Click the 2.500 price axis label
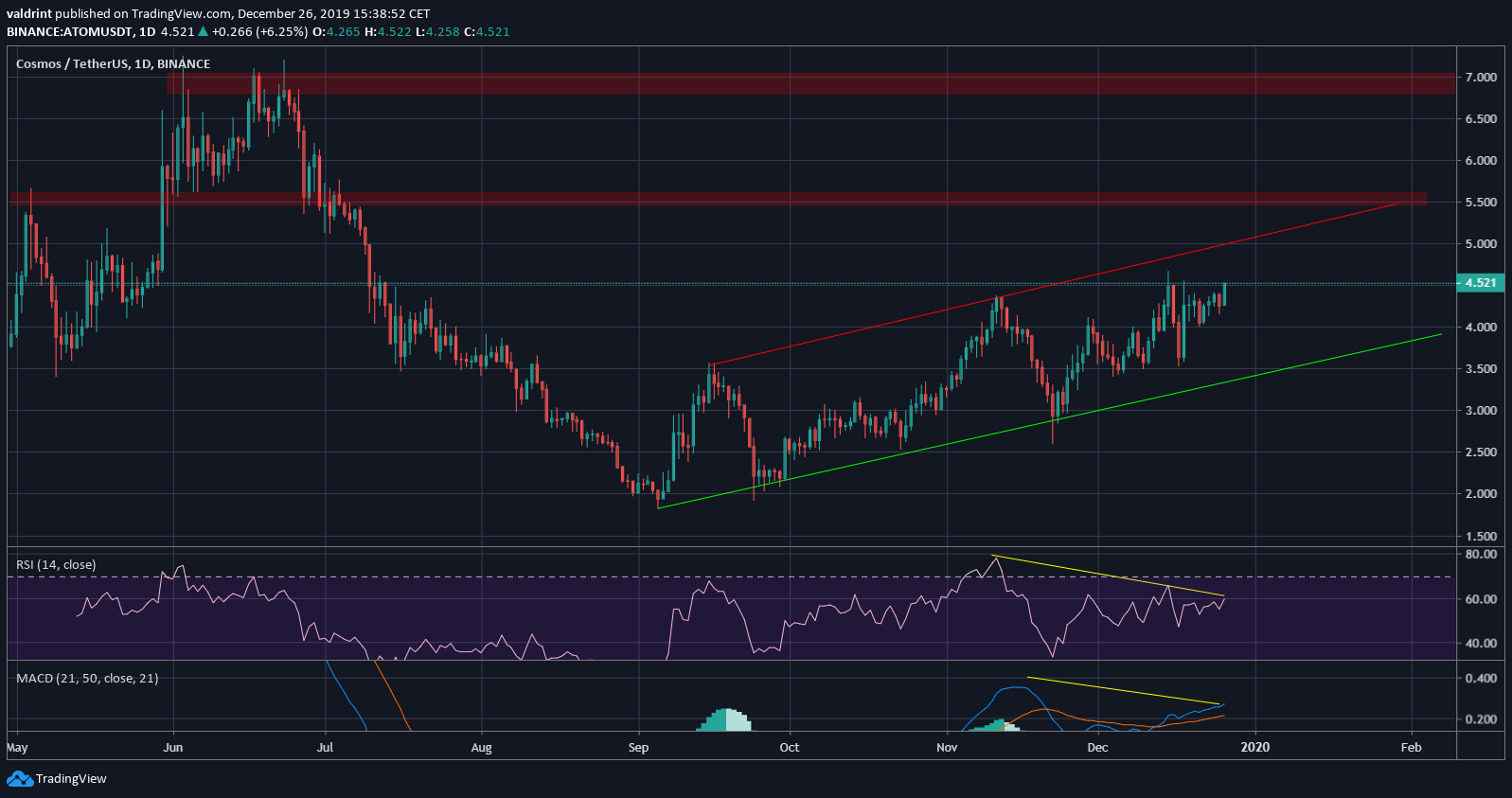Image resolution: width=1512 pixels, height=798 pixels. pyautogui.click(x=1481, y=452)
